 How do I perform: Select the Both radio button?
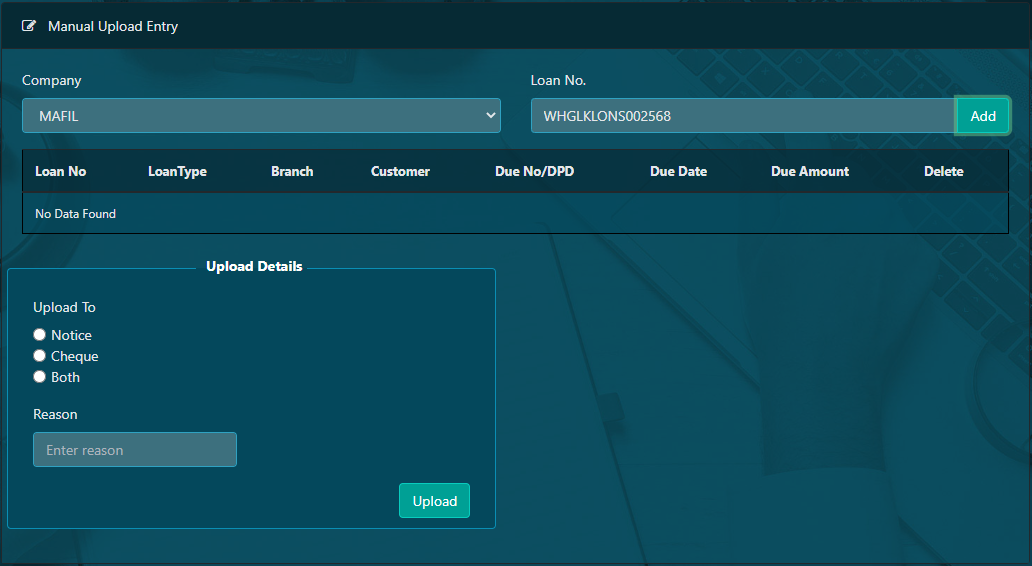[x=39, y=376]
